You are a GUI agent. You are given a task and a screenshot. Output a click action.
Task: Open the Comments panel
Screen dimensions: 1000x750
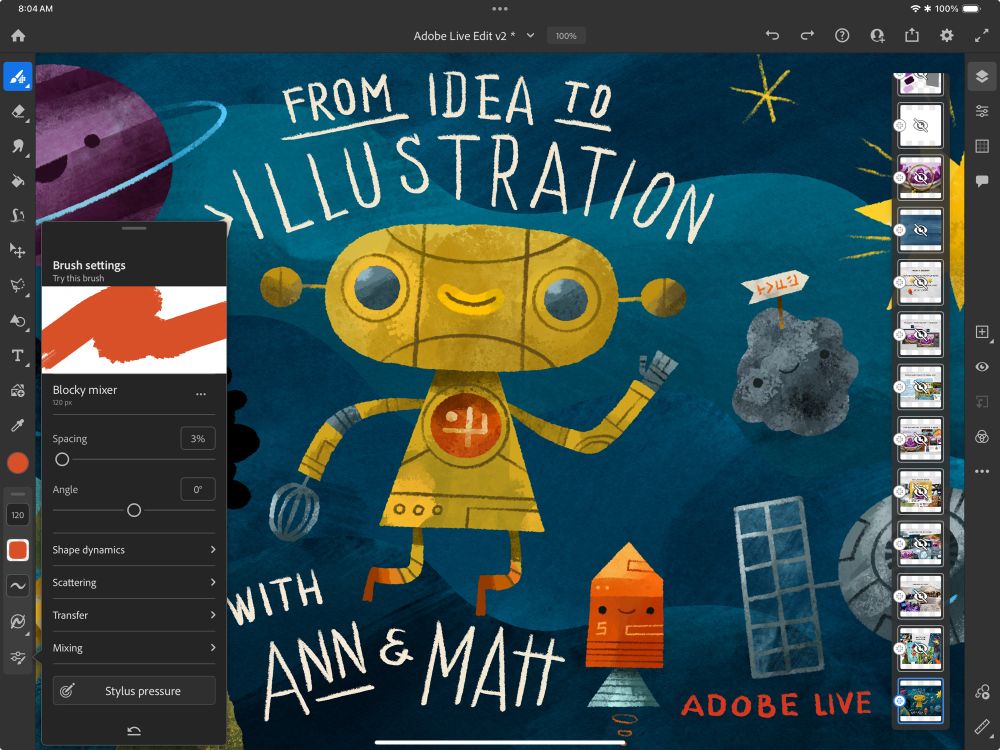(982, 181)
